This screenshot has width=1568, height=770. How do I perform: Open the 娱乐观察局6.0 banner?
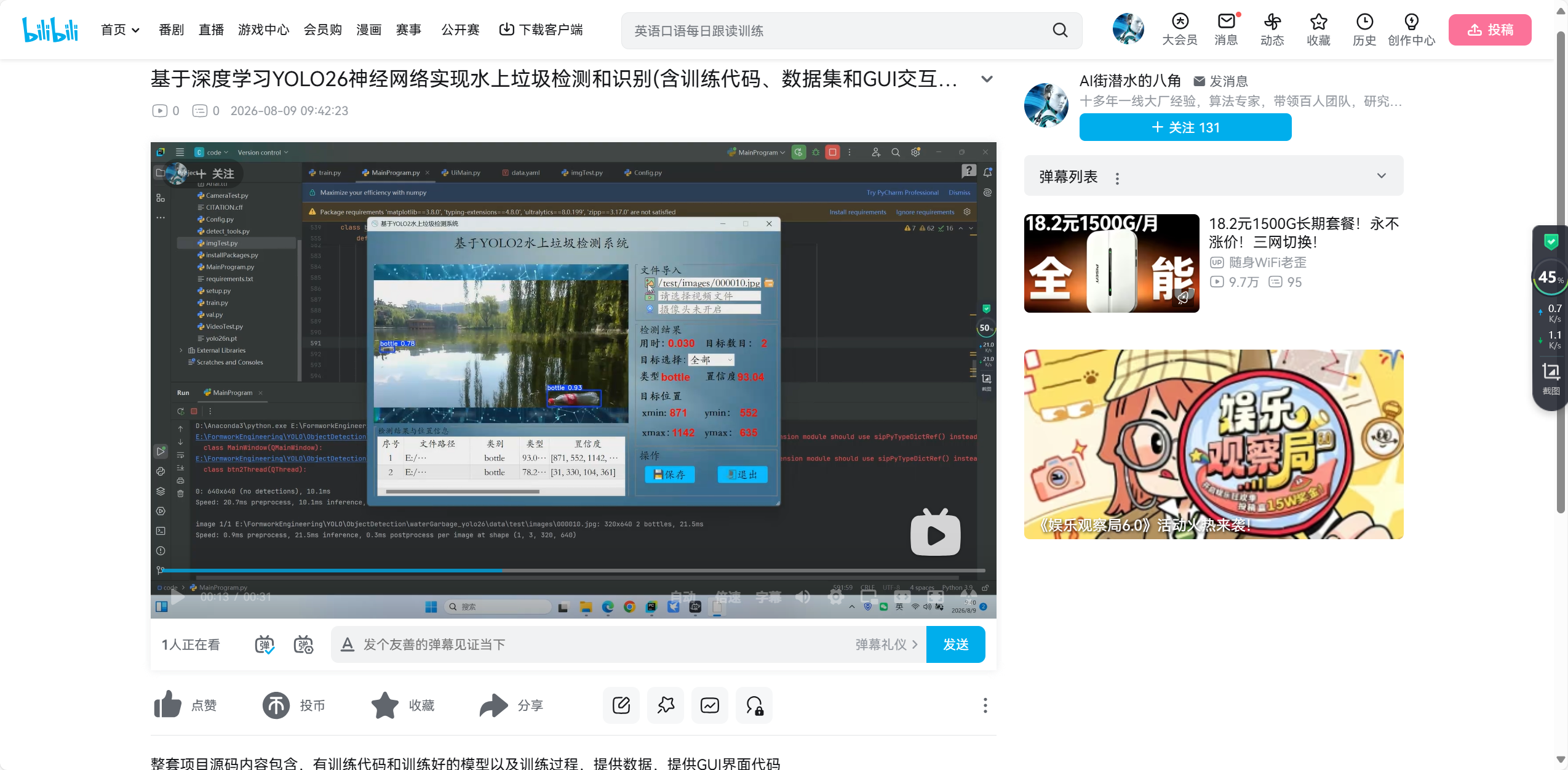coord(1213,444)
